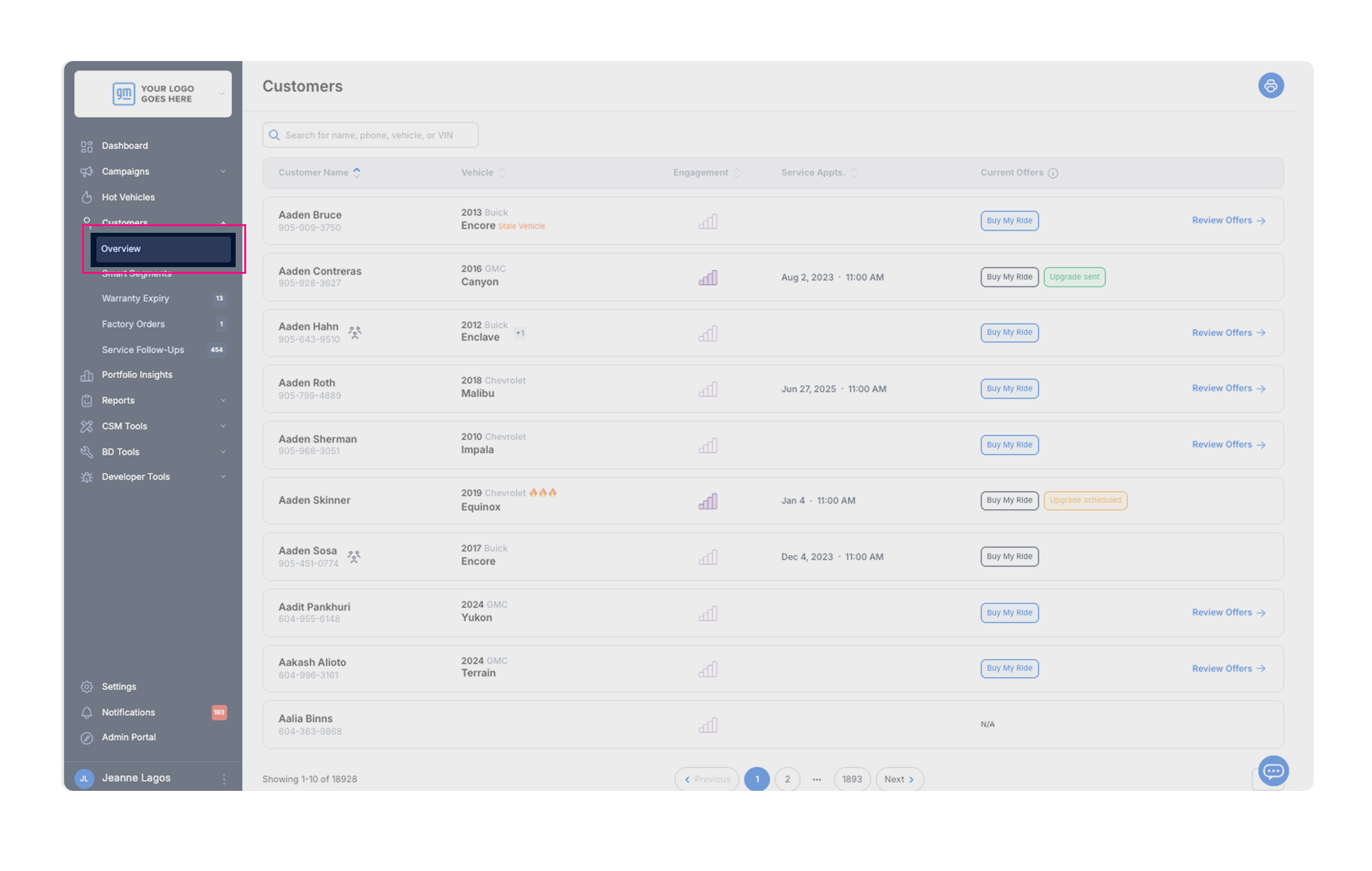The height and width of the screenshot is (871, 1372).
Task: Click the Current Offers info icon
Action: click(x=1052, y=173)
